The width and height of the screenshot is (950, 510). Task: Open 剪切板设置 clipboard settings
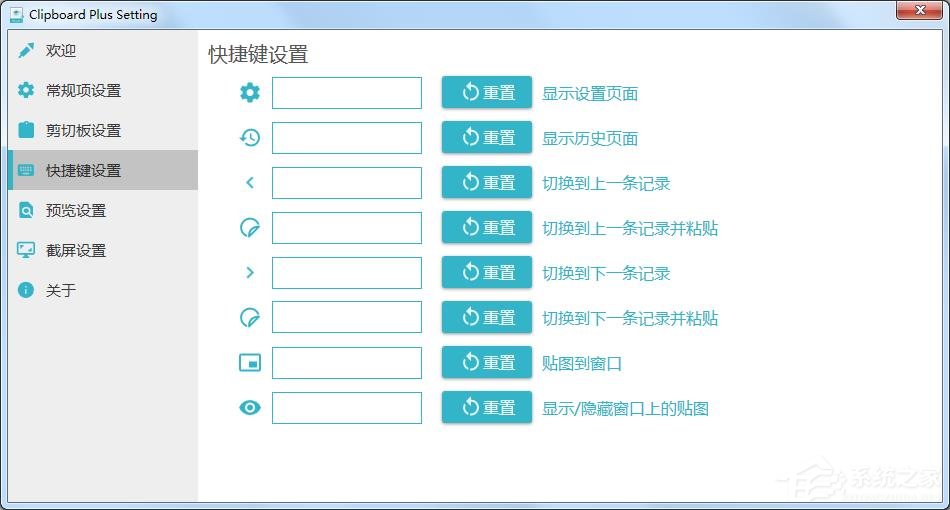103,130
